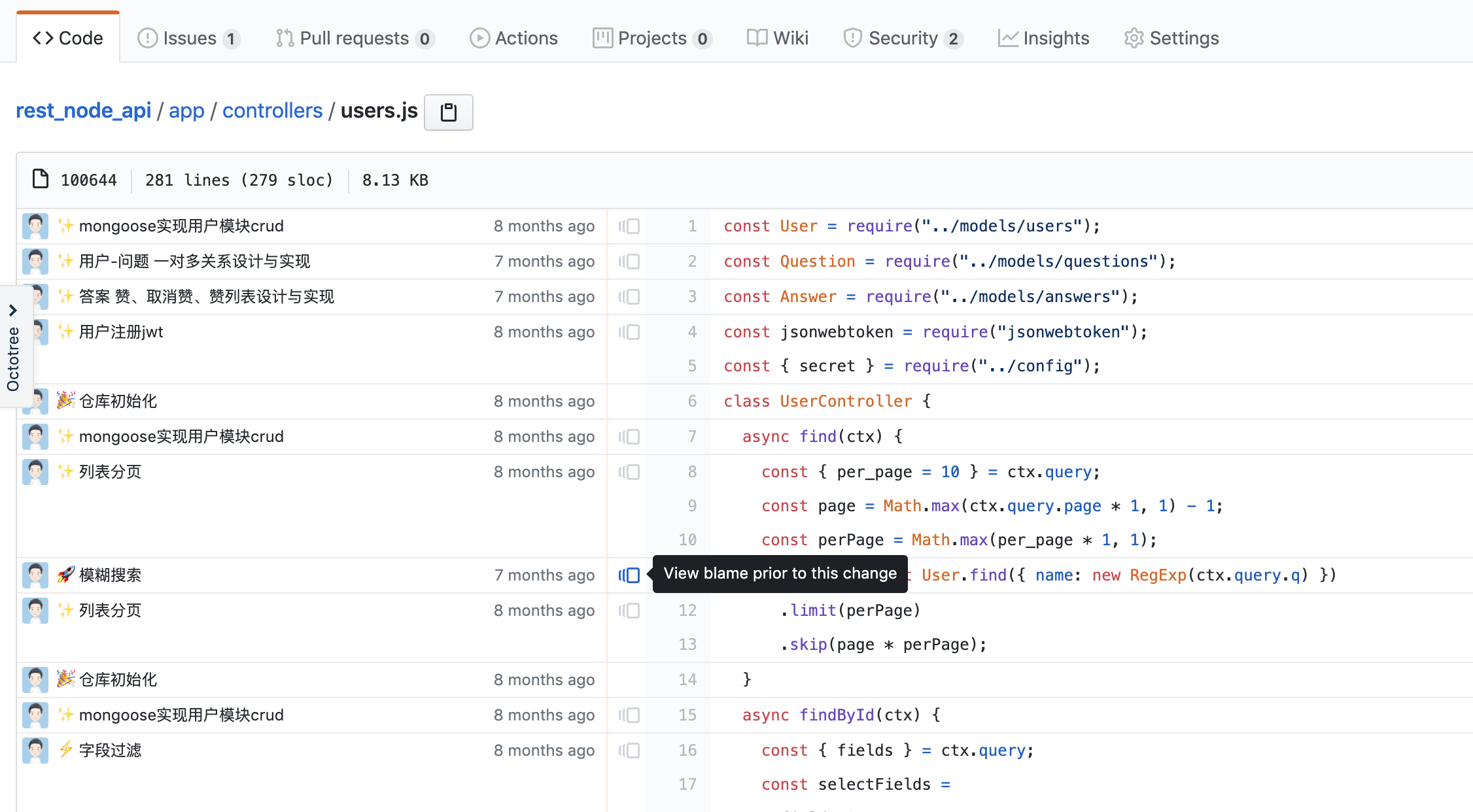Open commit mongoose实现用户模块crud on line 1
The height and width of the screenshot is (812, 1473).
point(181,226)
